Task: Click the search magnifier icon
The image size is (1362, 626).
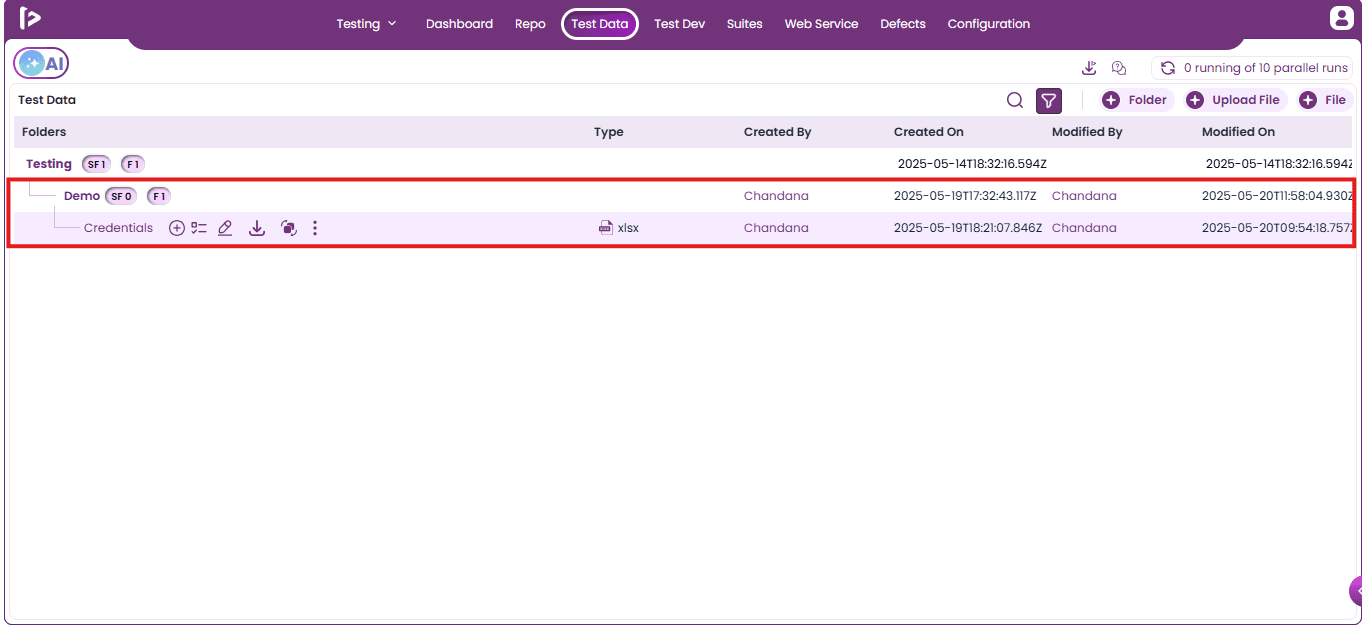Action: point(1015,100)
